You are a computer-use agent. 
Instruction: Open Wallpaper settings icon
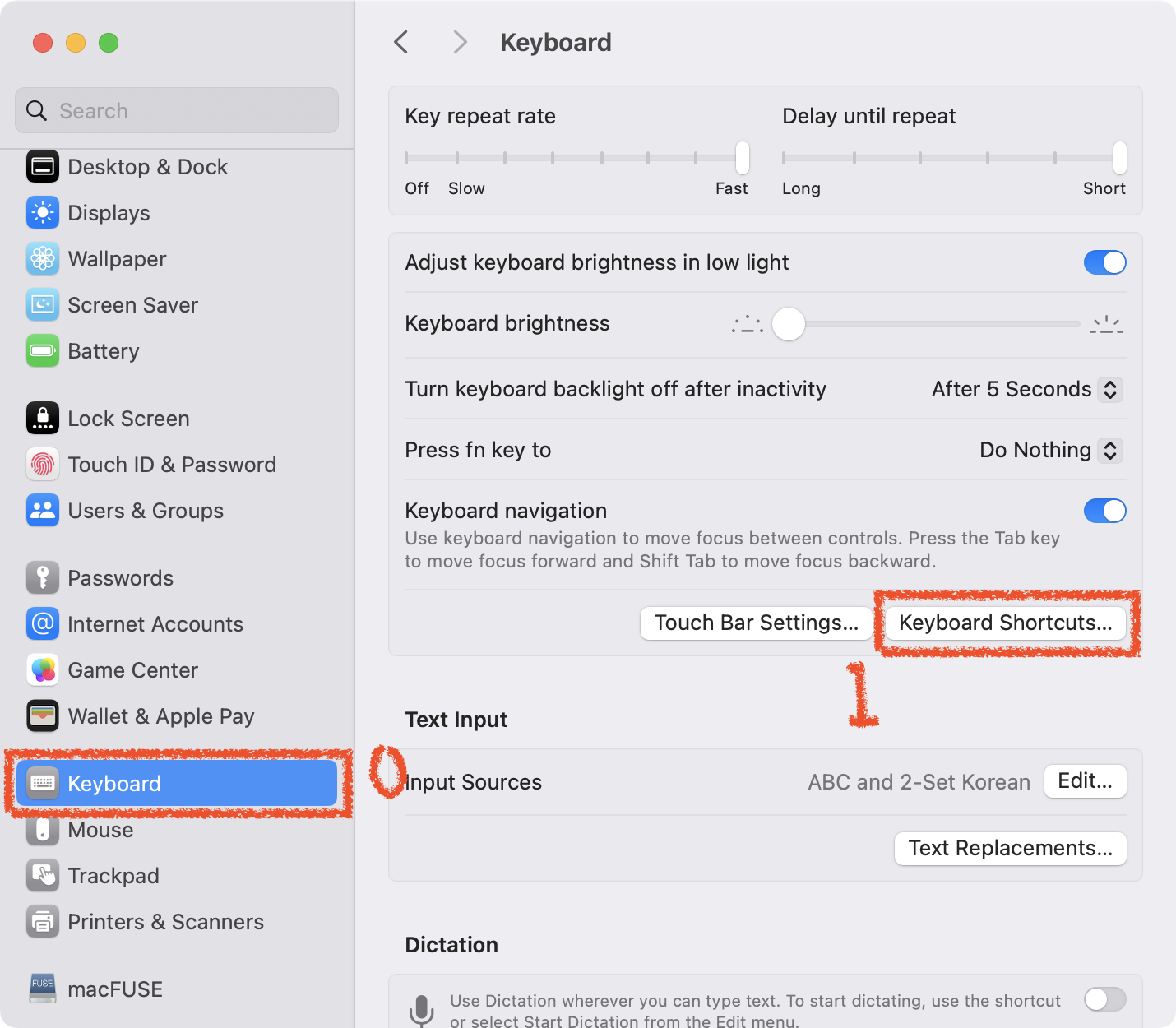[x=43, y=259]
